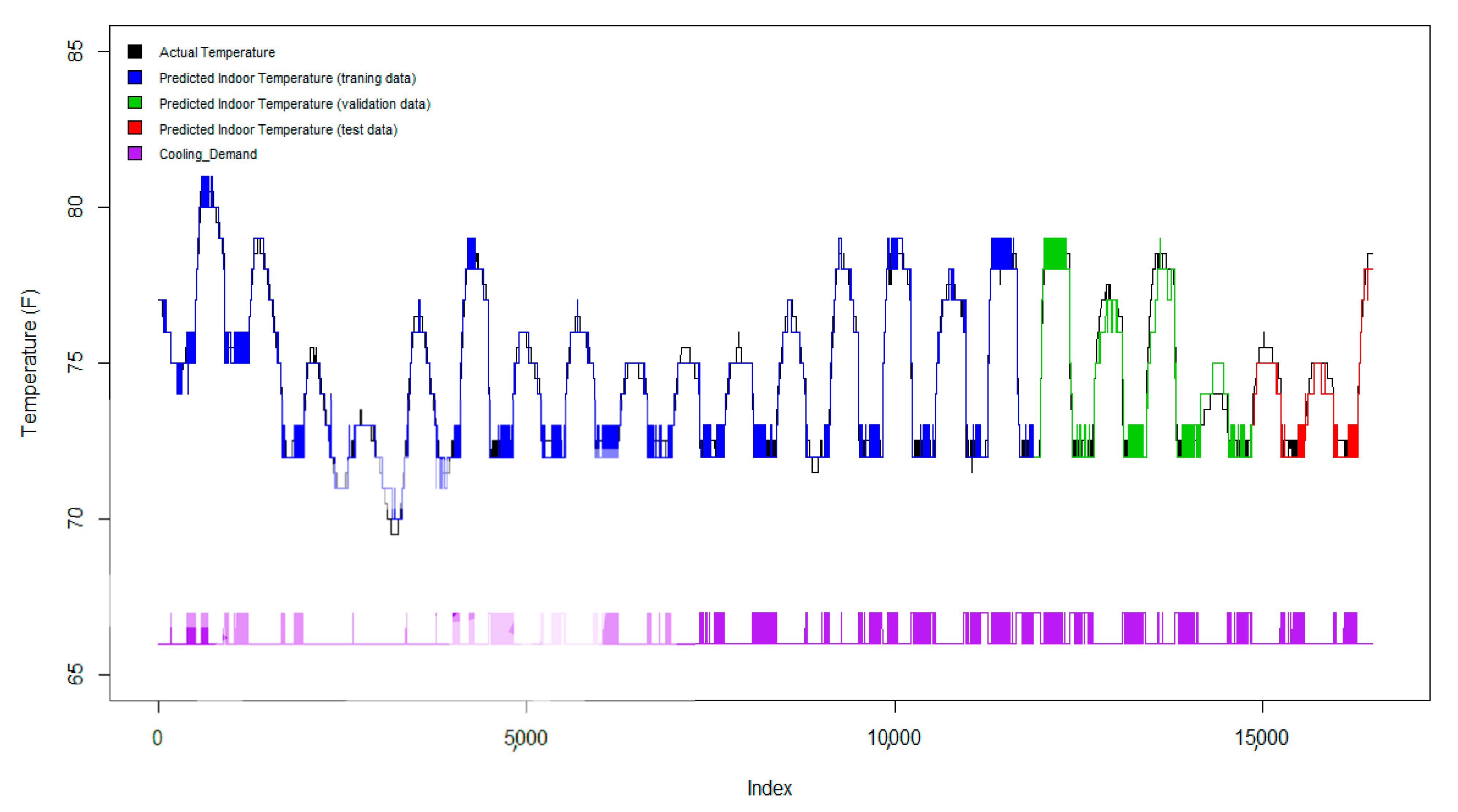The image size is (1458, 812).
Task: Click the 80 y-axis tick label
Action: tap(74, 207)
